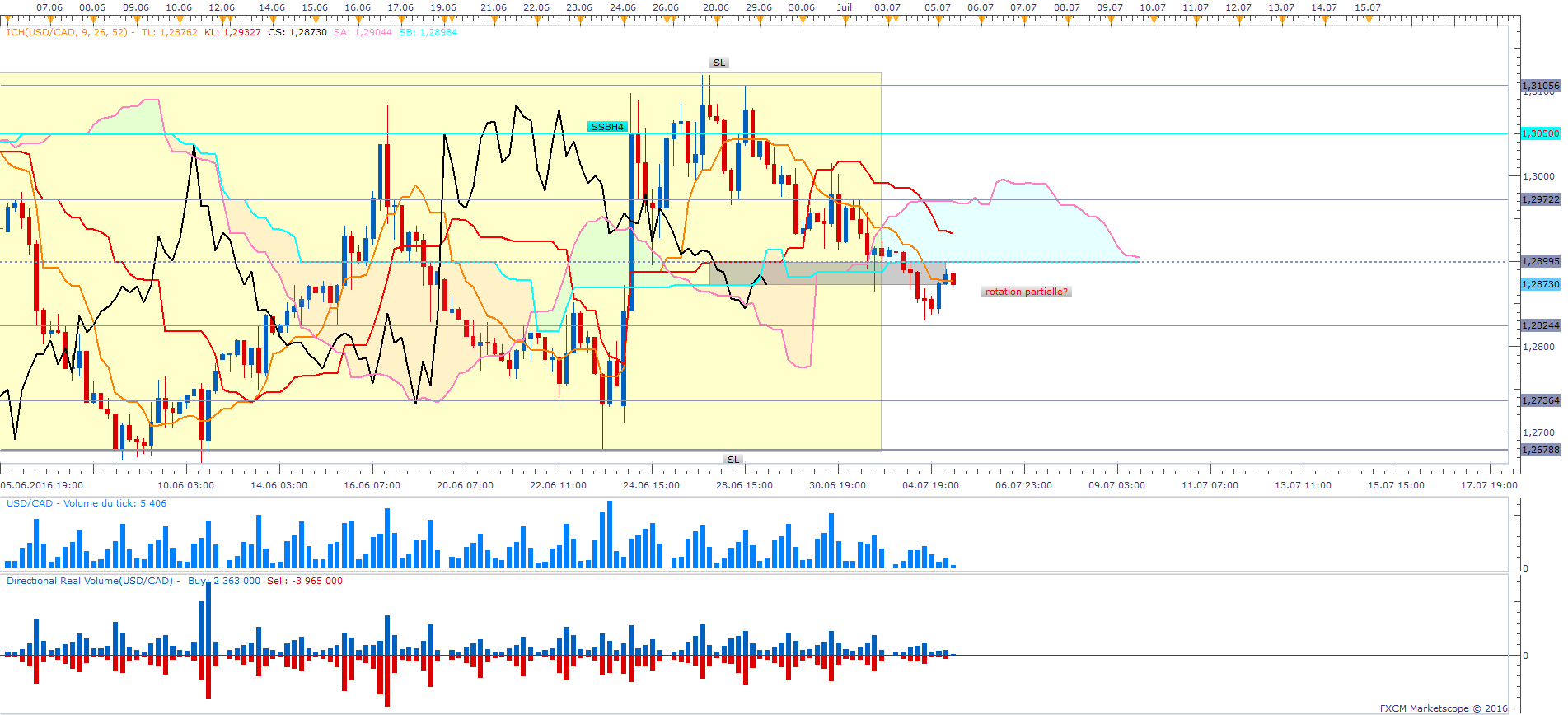Select the CS: 1,28730 legend value
The image size is (1568, 715).
pos(297,32)
